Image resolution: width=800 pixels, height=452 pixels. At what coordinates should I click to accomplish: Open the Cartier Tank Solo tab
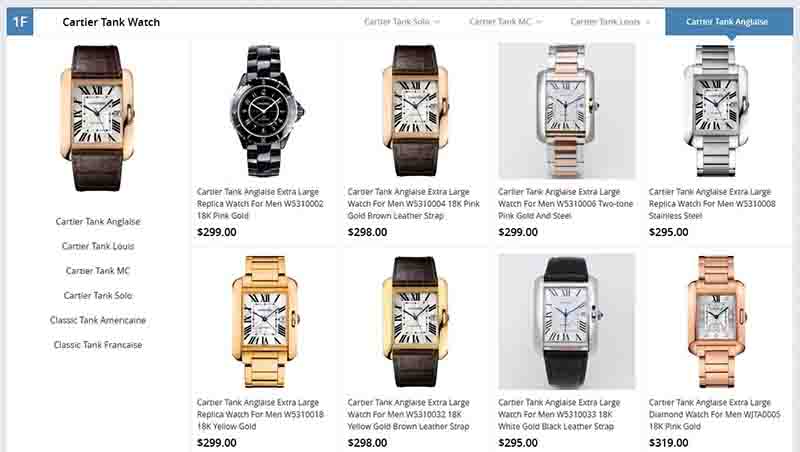pos(397,21)
